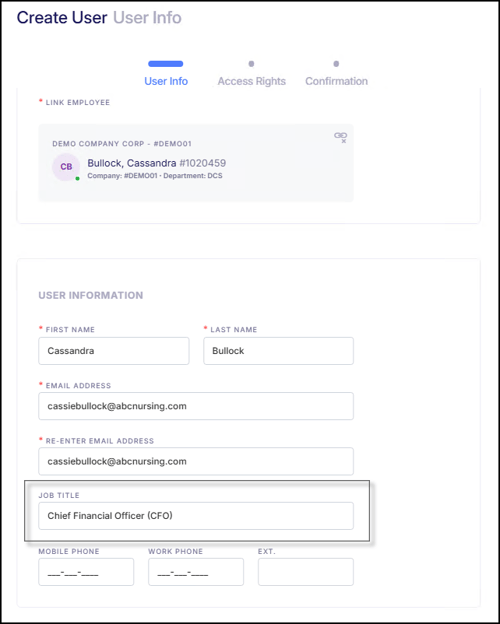Switch to the Access Rights tab

(252, 81)
